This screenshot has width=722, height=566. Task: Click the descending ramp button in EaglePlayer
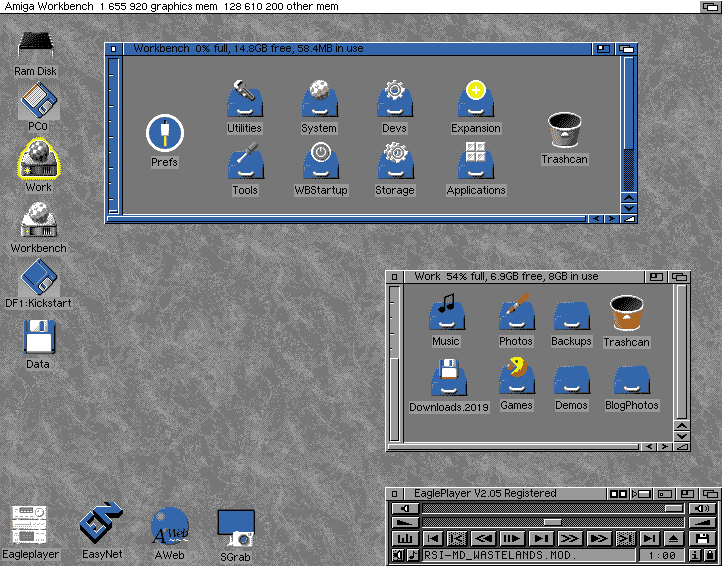click(405, 523)
